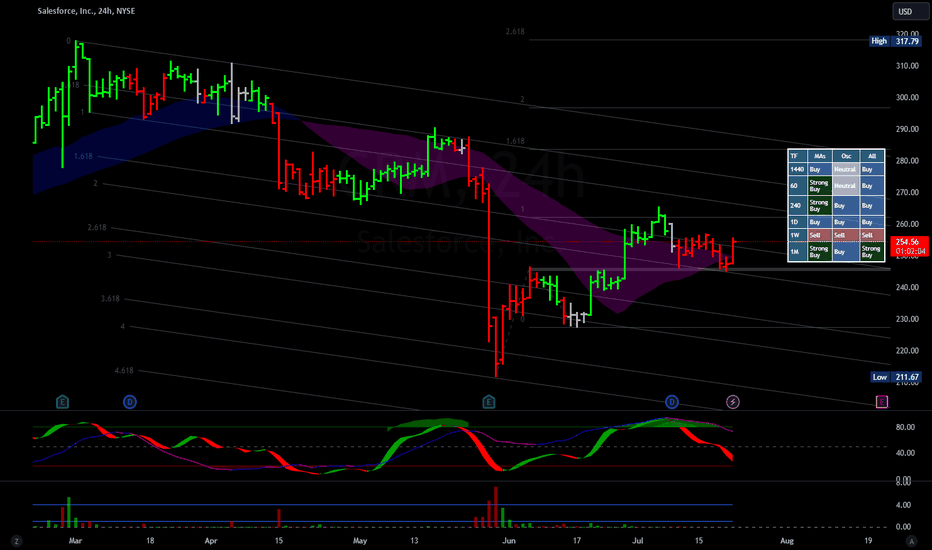Screen dimensions: 932x550
Task: Click the Strong Buy All cell in the 1M row
Action: 872,252
